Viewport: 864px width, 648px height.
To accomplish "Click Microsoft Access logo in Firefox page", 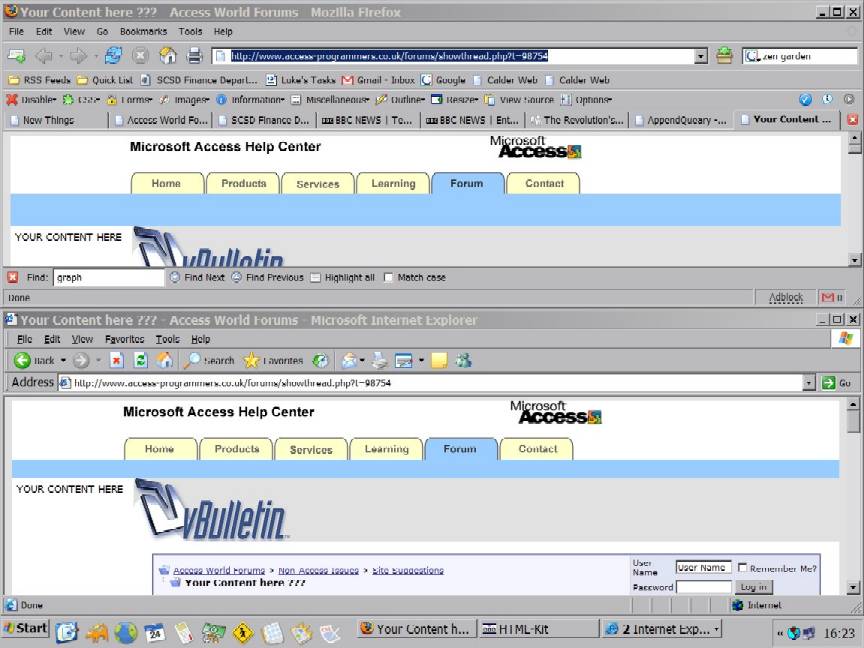I will point(536,147).
